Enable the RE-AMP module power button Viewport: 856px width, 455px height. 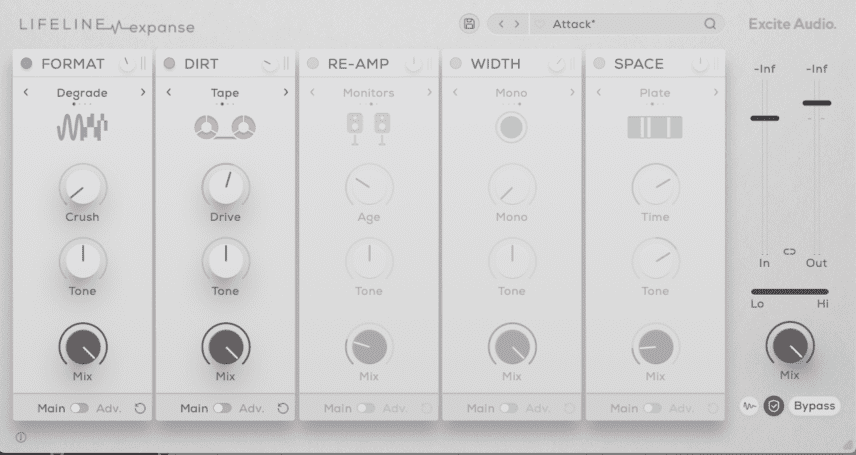point(313,63)
